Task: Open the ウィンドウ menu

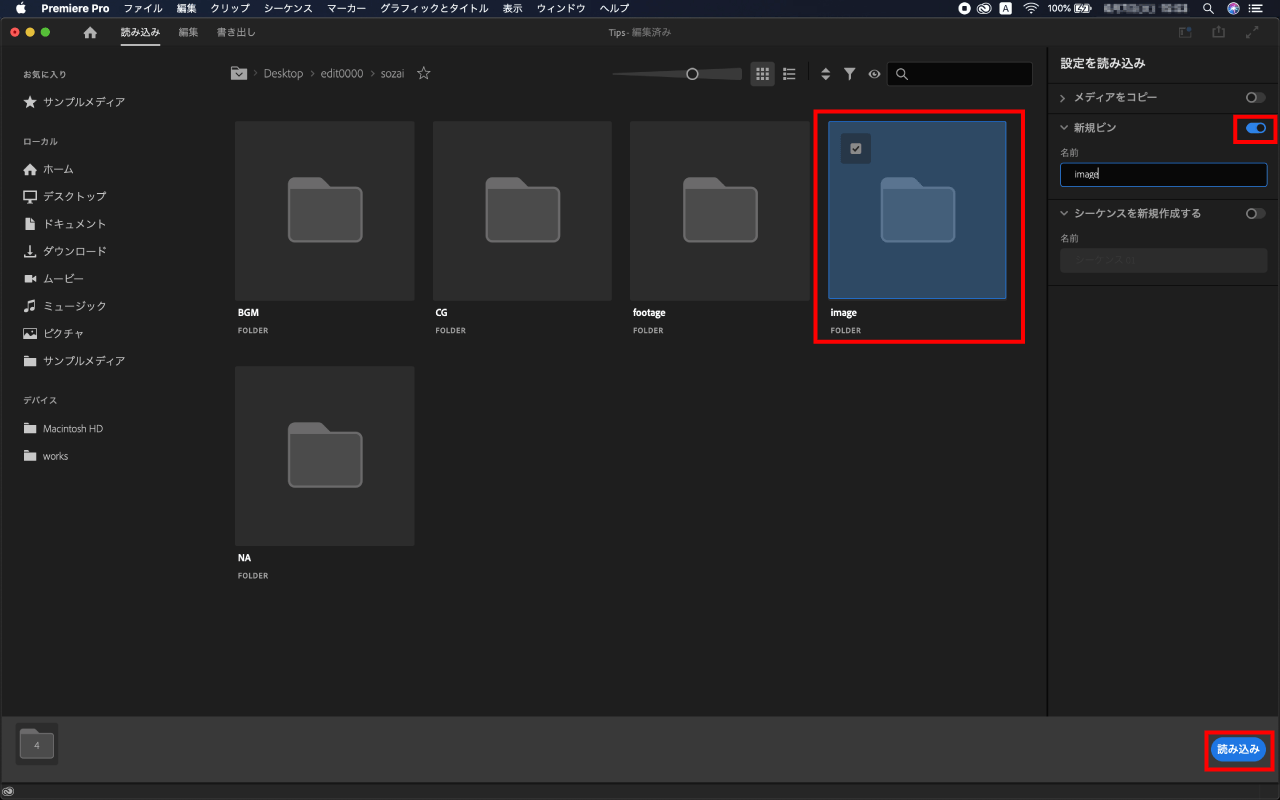Action: [x=561, y=8]
